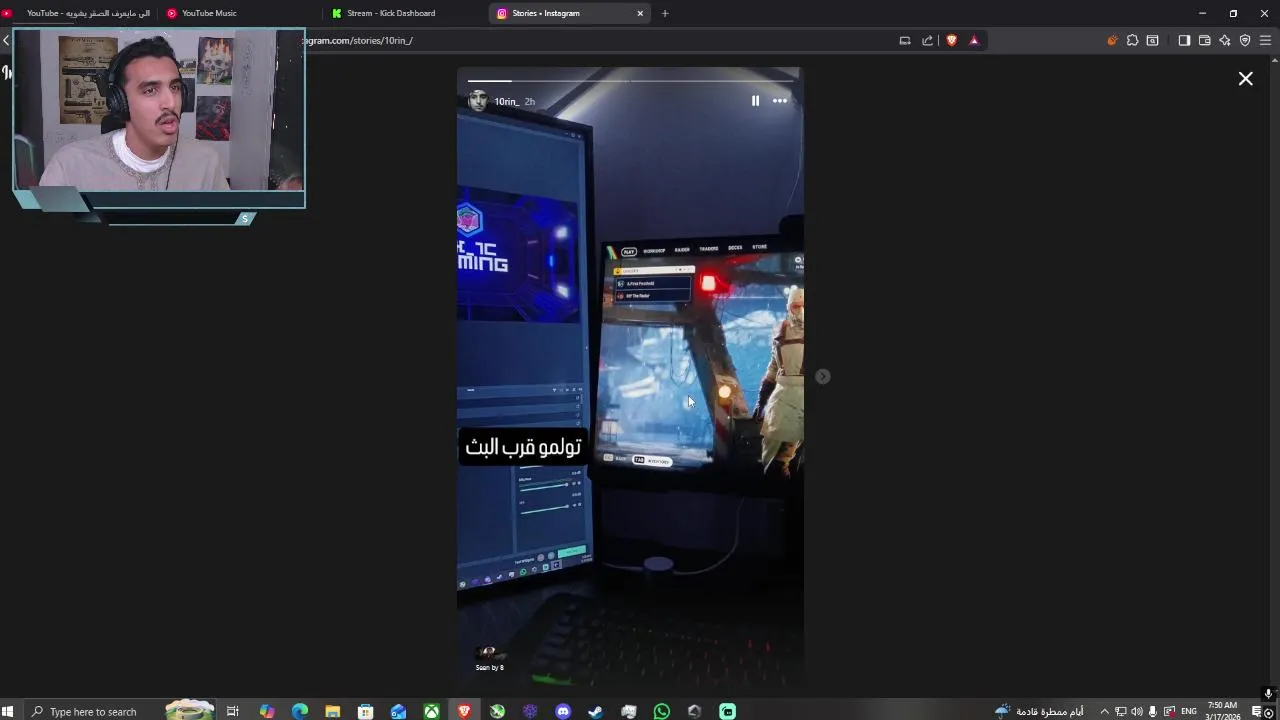Click the story progress bar
Image resolution: width=1280 pixels, height=720 pixels.
click(630, 81)
